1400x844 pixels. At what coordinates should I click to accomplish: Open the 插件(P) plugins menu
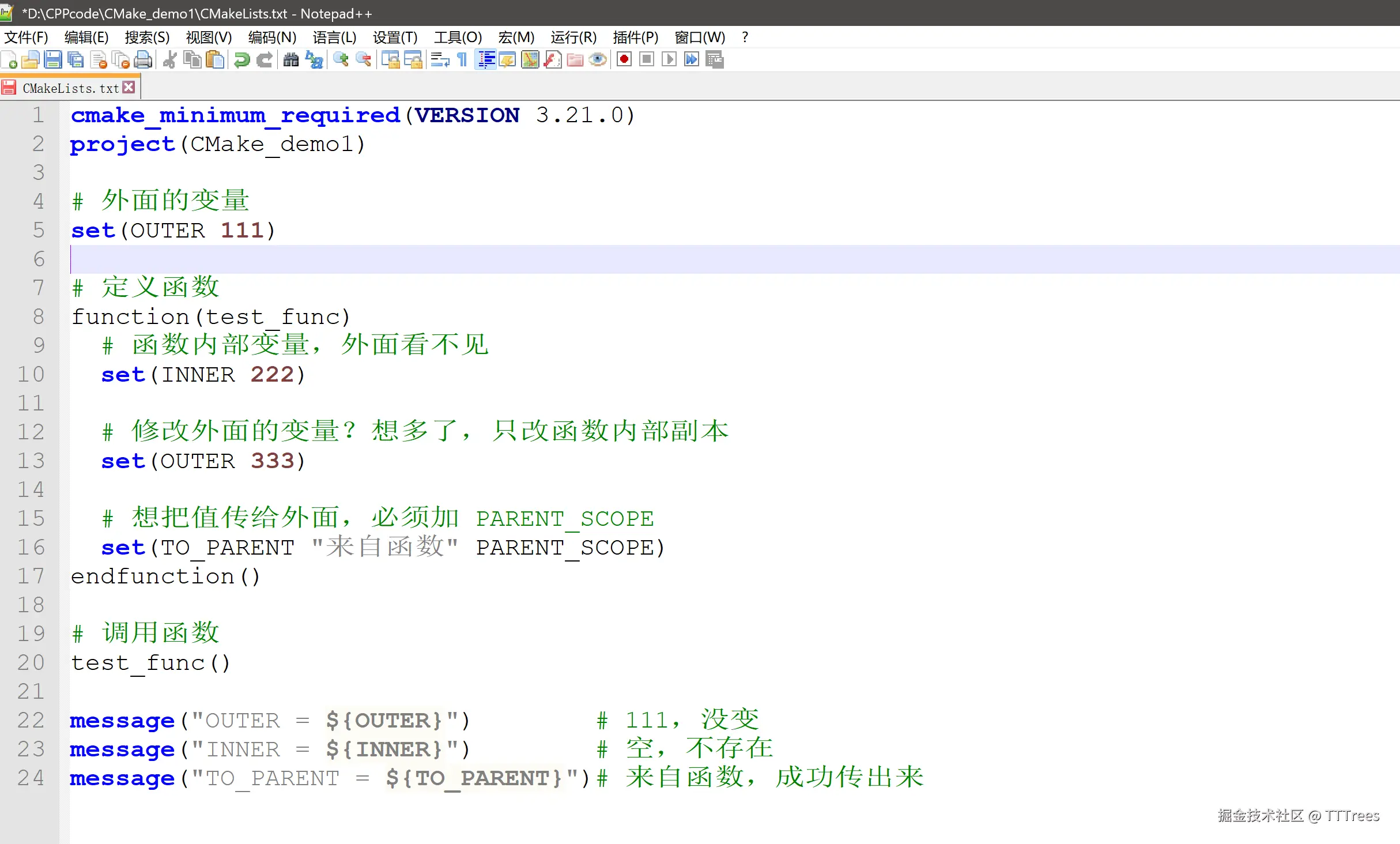[635, 37]
